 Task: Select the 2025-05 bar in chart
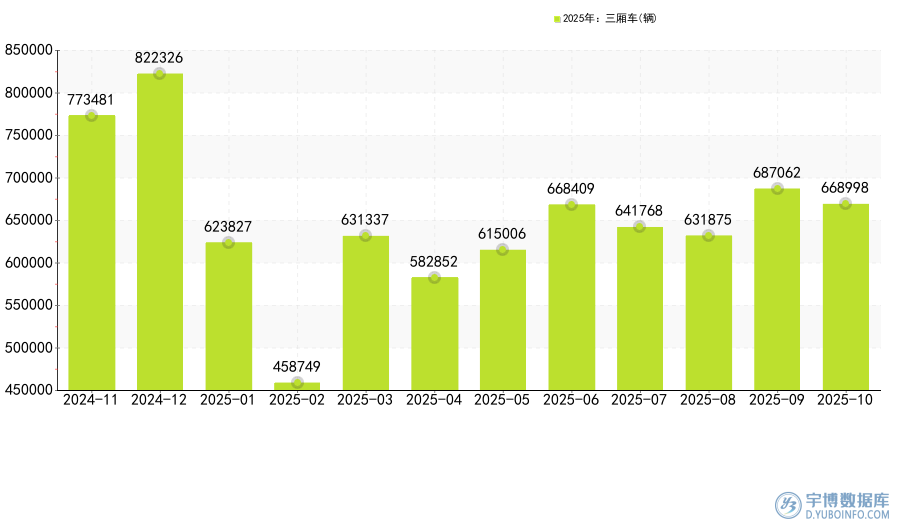pos(503,320)
